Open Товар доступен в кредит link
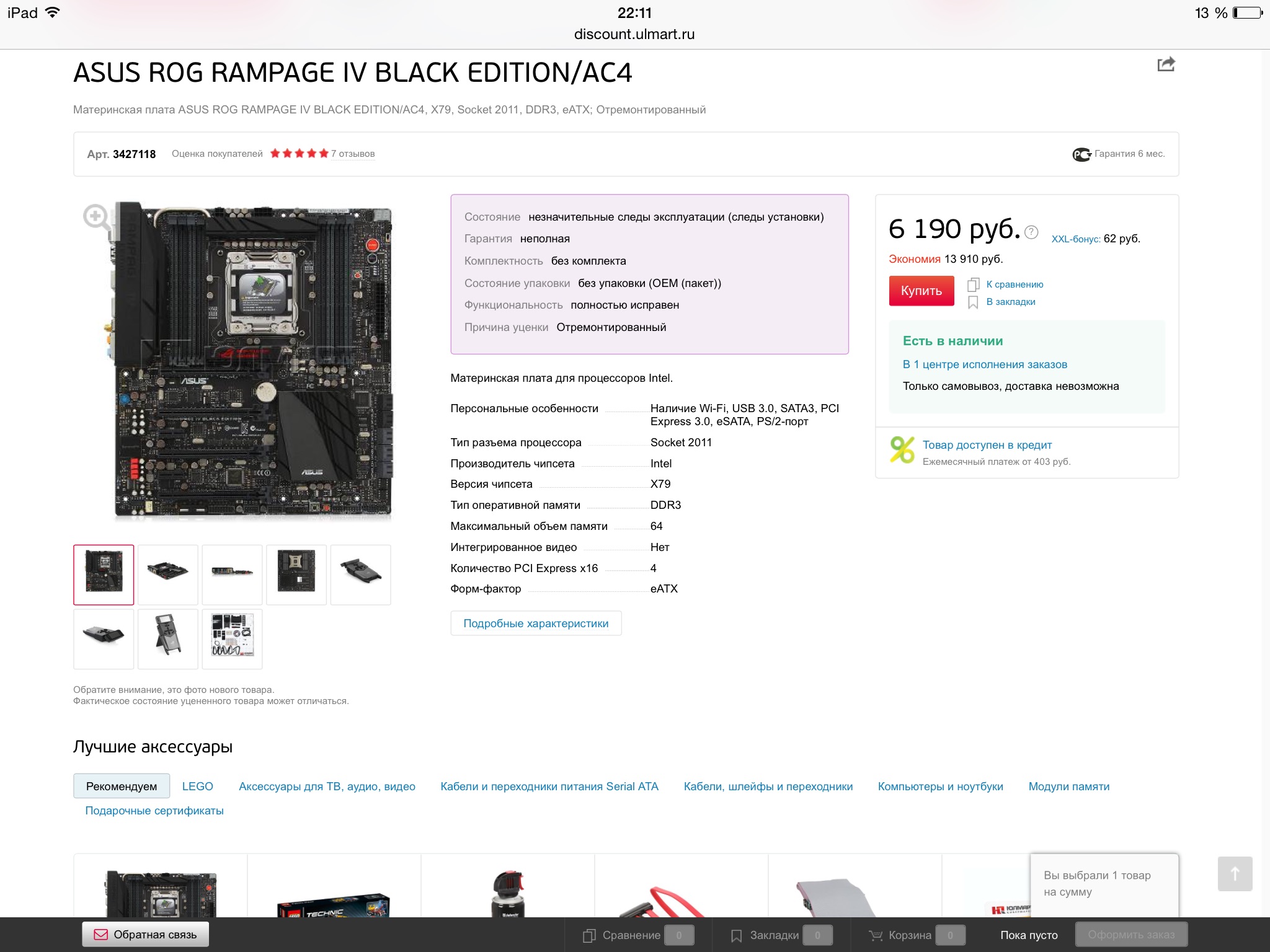The width and height of the screenshot is (1270, 952). [987, 445]
